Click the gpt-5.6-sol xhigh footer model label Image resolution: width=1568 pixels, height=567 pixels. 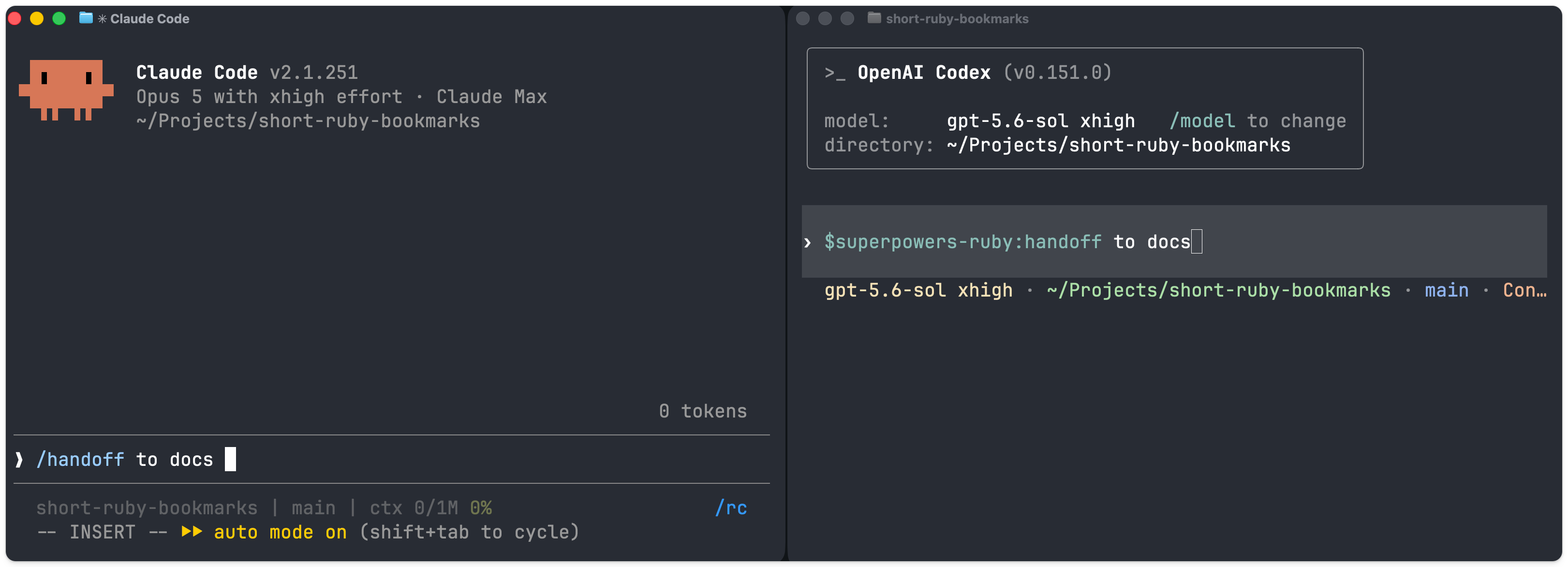(918, 290)
